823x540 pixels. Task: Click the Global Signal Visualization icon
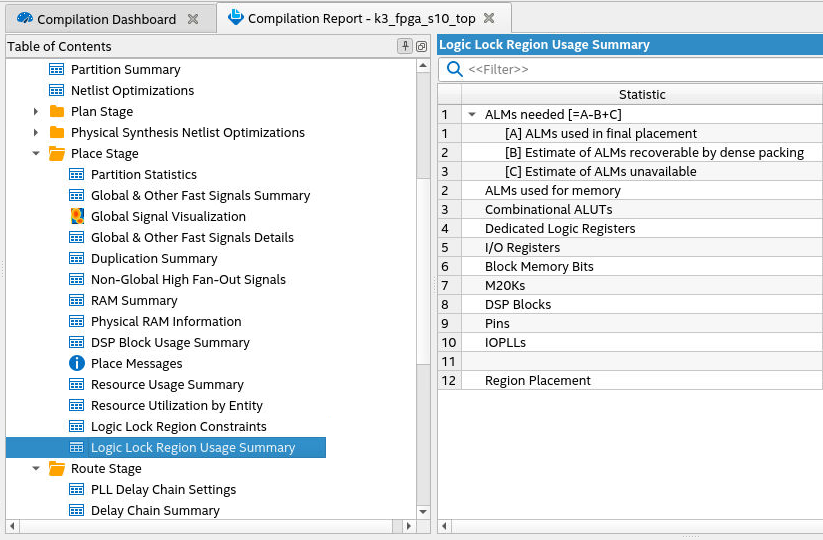click(x=77, y=216)
